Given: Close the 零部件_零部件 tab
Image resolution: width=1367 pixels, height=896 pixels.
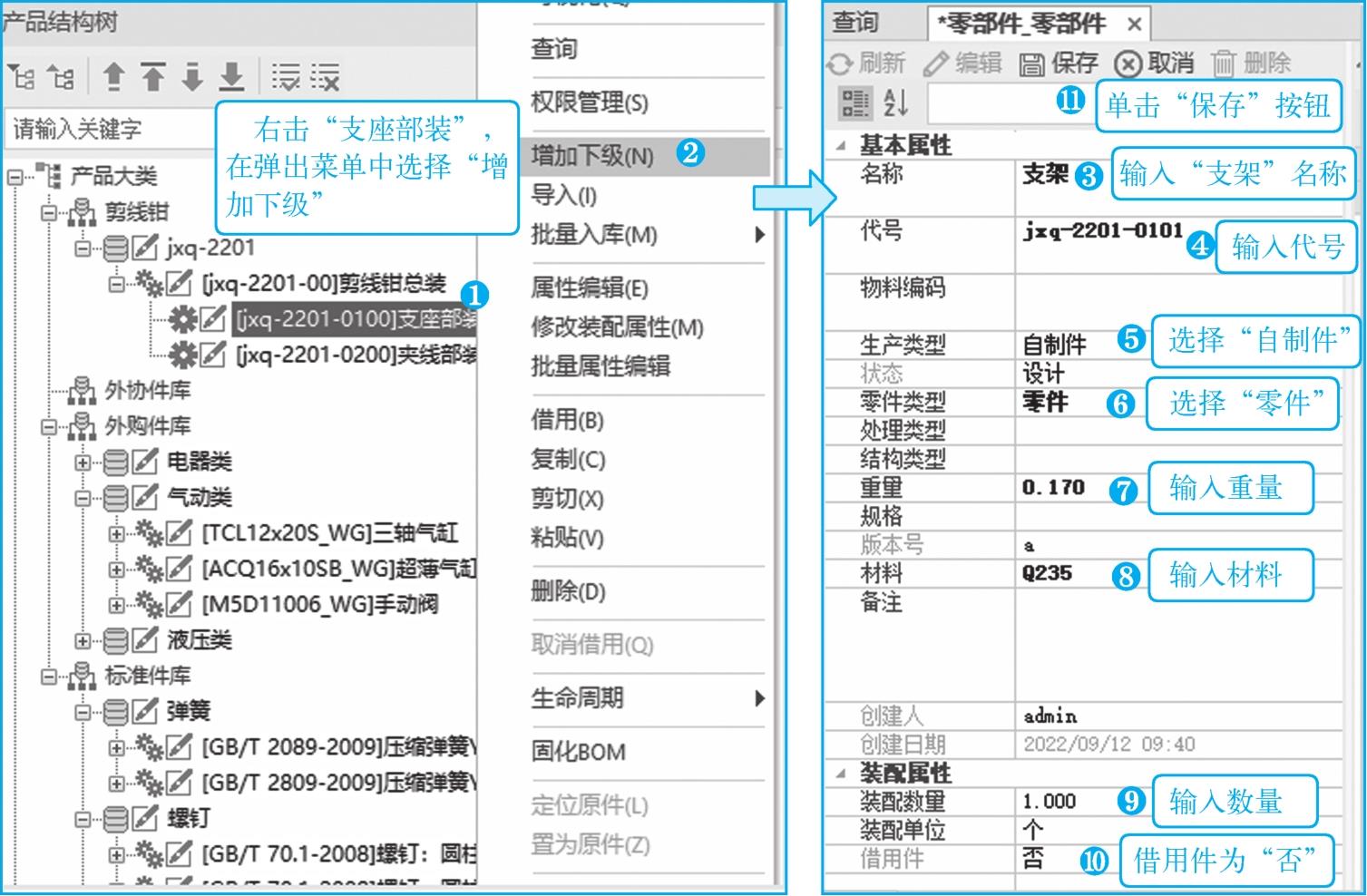Looking at the screenshot, I should pyautogui.click(x=1135, y=24).
